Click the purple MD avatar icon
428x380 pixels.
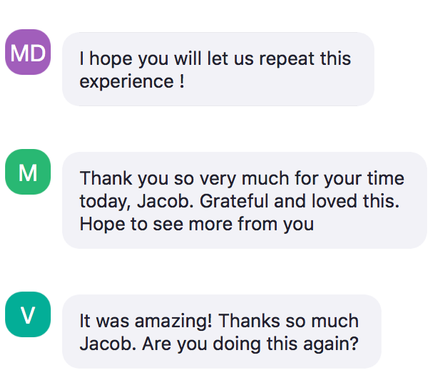28,52
